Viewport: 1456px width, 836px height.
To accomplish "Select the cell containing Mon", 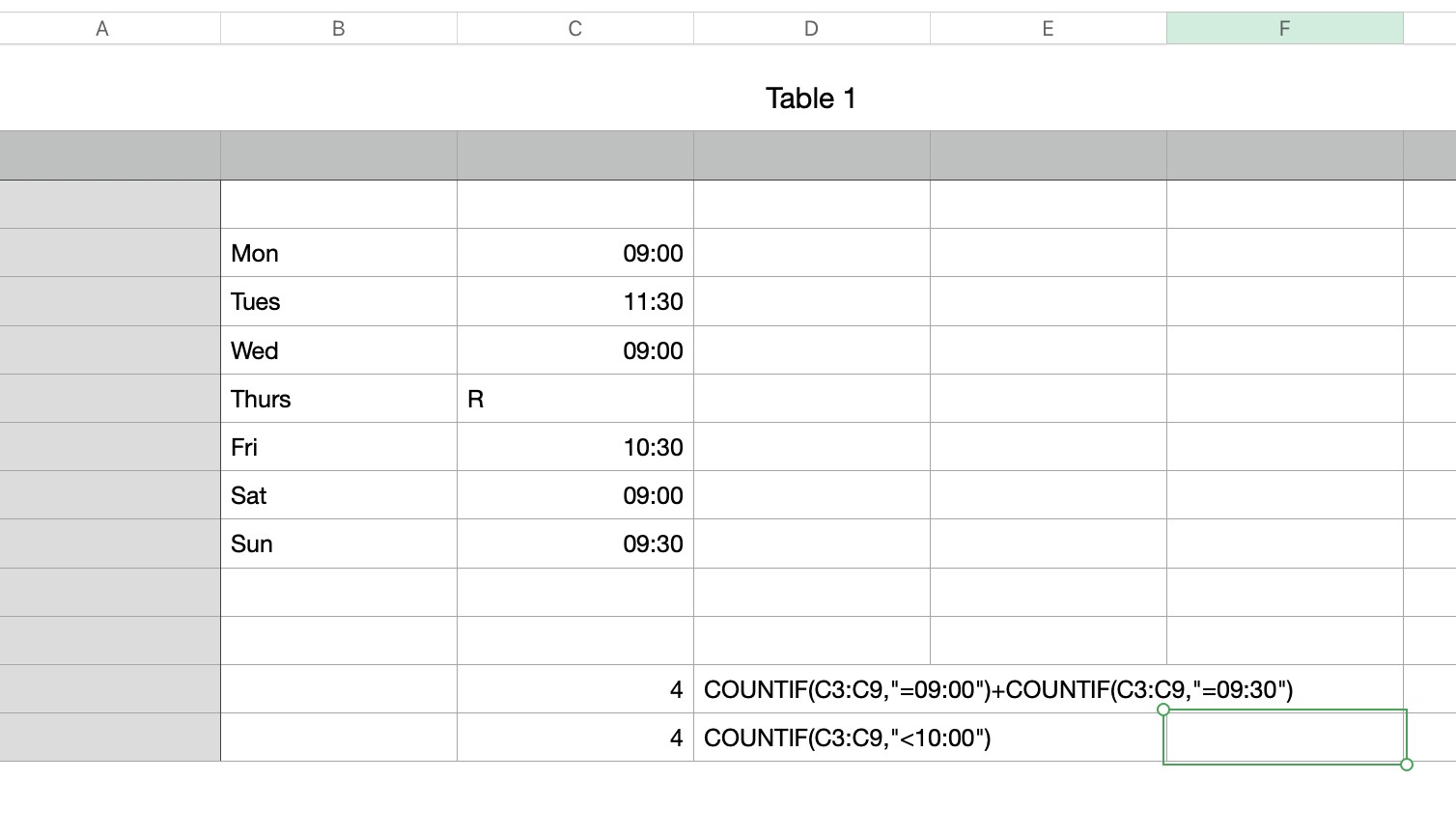I will click(x=339, y=253).
